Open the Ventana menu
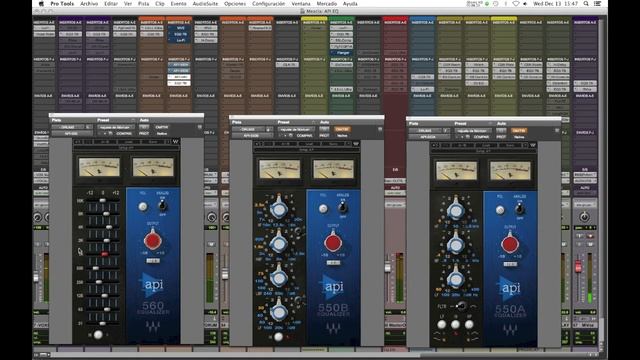The image size is (640, 360). (x=301, y=4)
